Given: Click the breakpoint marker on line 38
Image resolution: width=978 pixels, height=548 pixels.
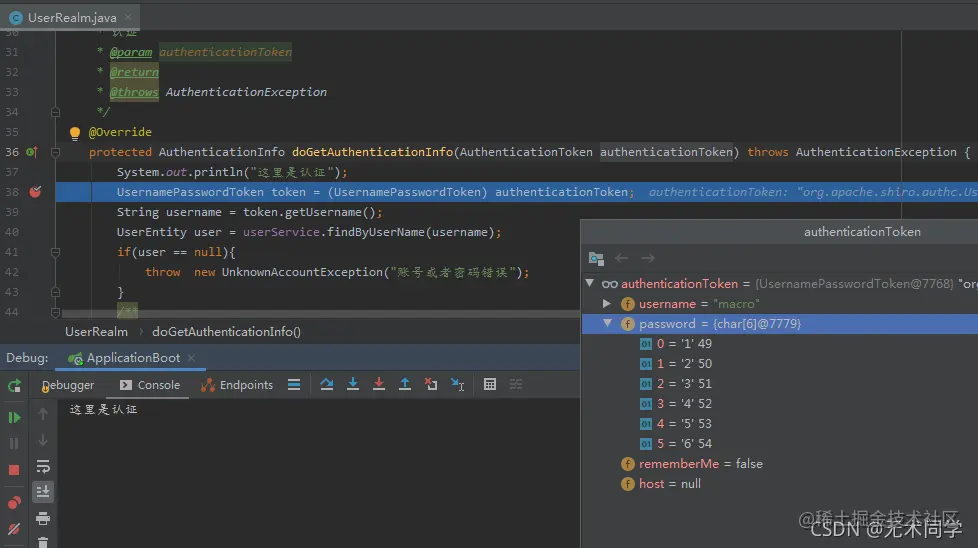Looking at the screenshot, I should (x=36, y=192).
